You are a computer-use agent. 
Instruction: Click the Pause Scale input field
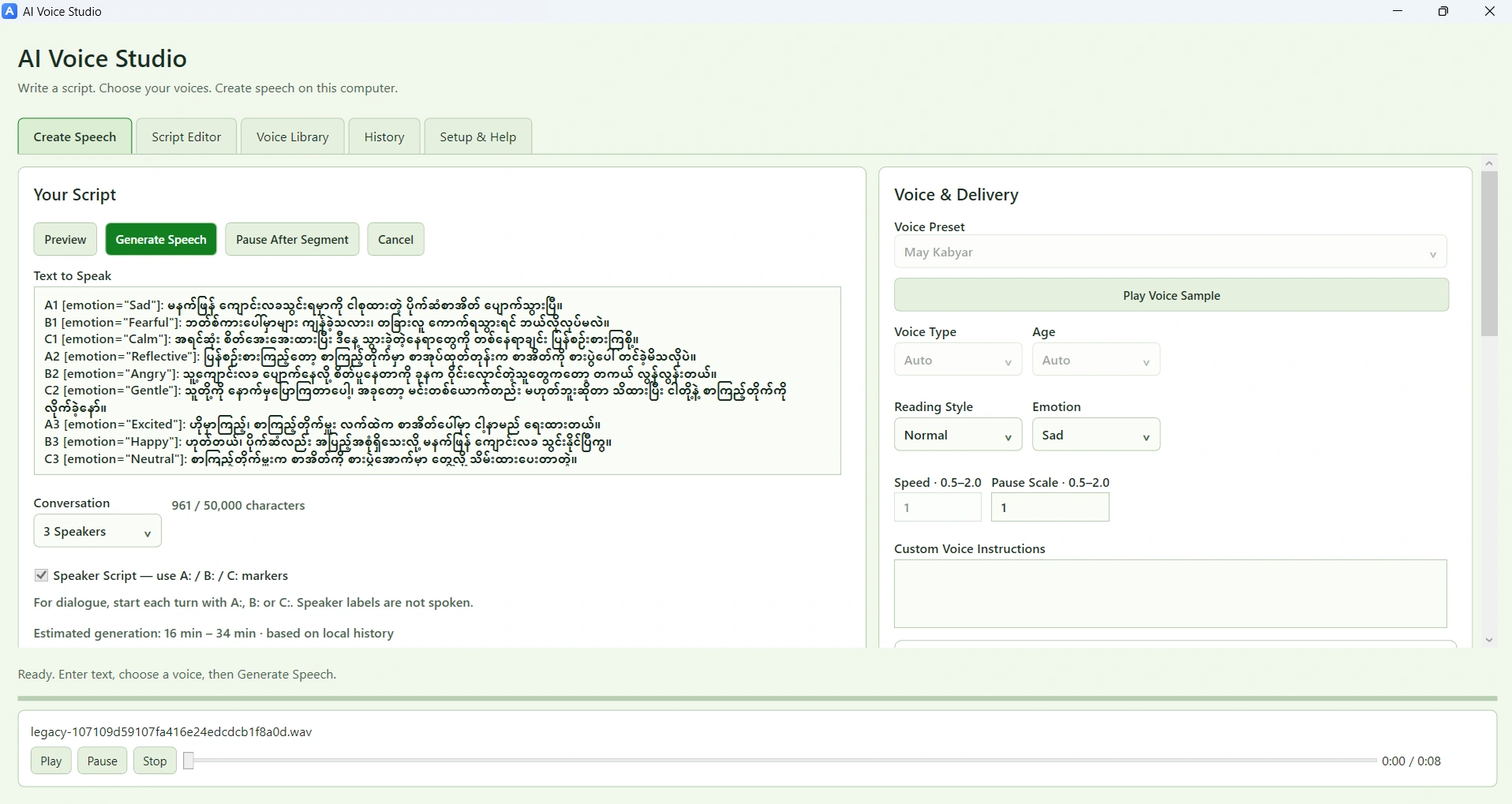pos(1050,507)
